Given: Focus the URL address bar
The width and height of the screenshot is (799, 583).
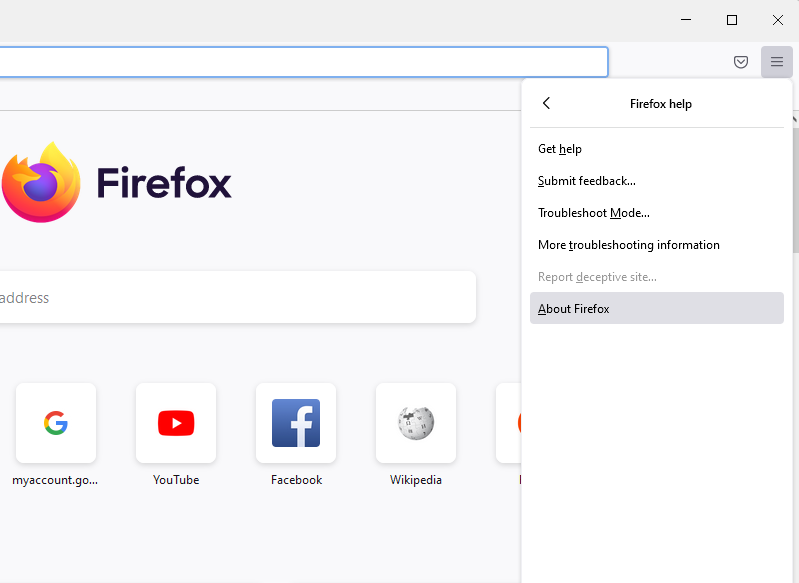Looking at the screenshot, I should click(304, 62).
